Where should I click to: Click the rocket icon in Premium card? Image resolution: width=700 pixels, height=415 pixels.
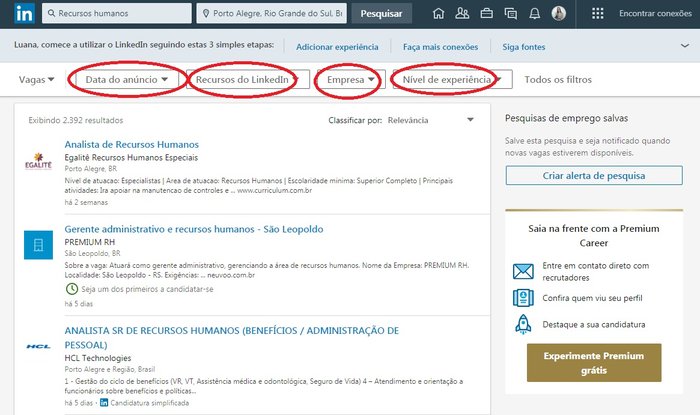tap(523, 324)
